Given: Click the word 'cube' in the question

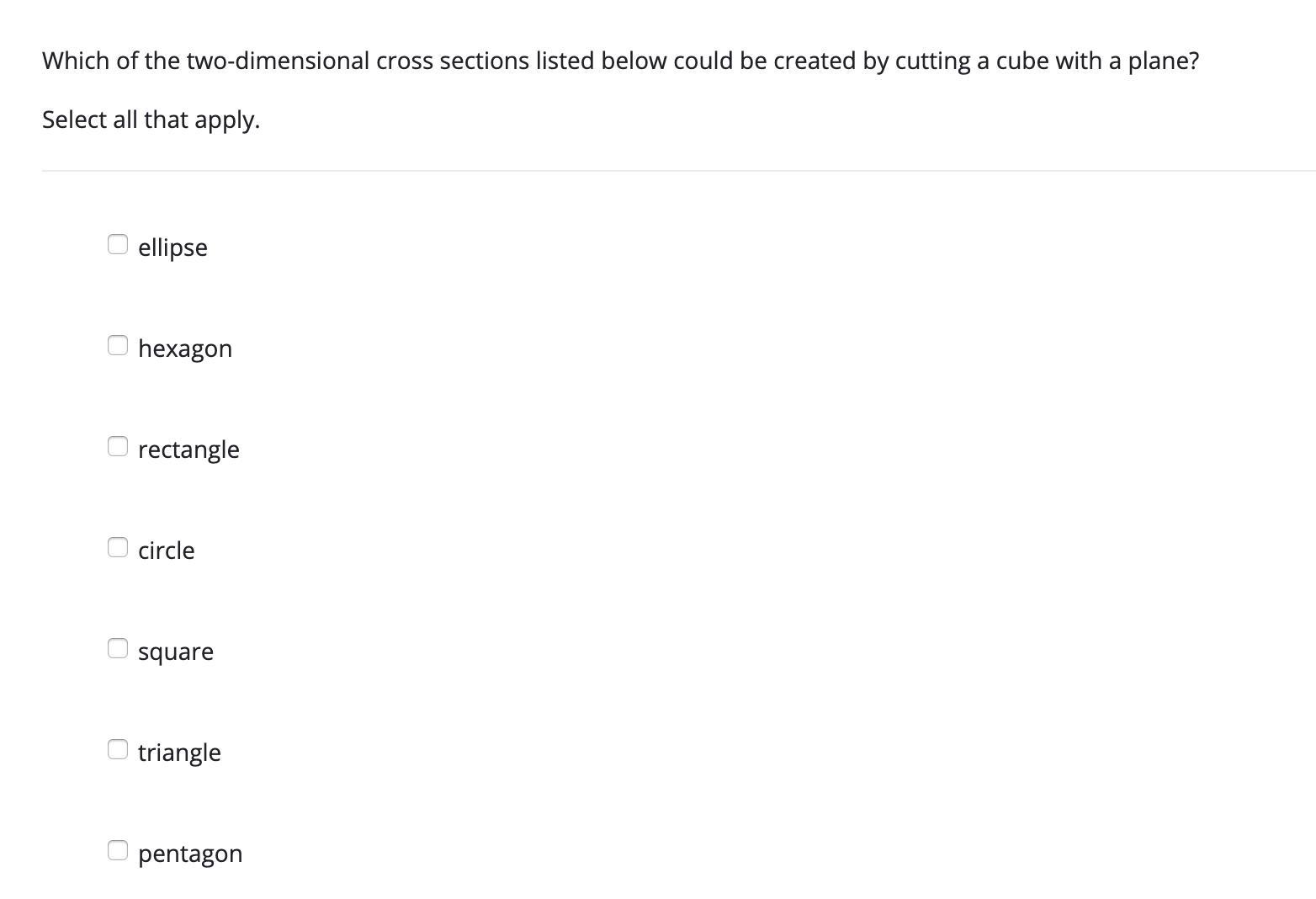Looking at the screenshot, I should [1021, 61].
